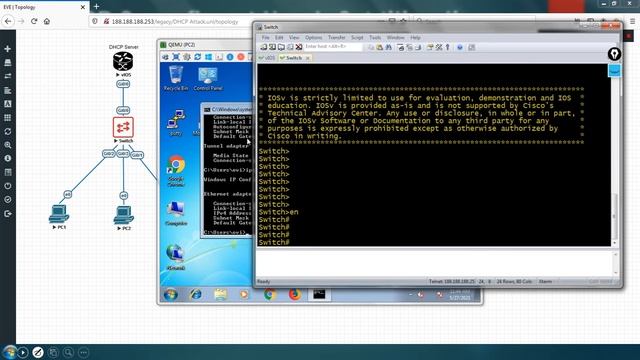Switch to the vIOS session tab

(x=267, y=58)
